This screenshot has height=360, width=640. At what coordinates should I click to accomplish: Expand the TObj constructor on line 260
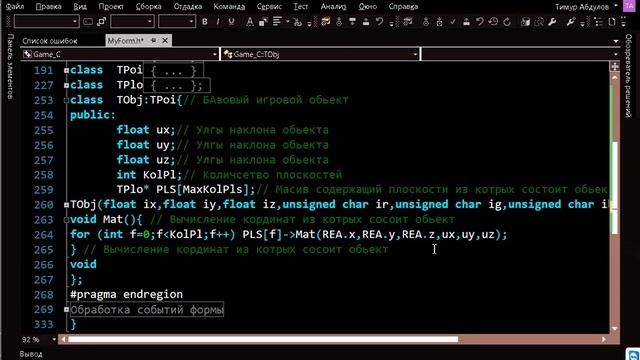point(66,205)
